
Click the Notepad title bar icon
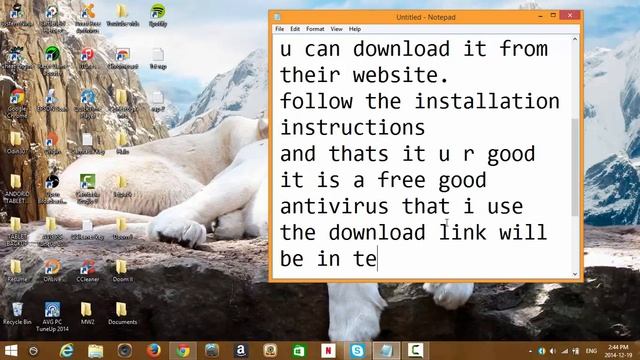[277, 17]
